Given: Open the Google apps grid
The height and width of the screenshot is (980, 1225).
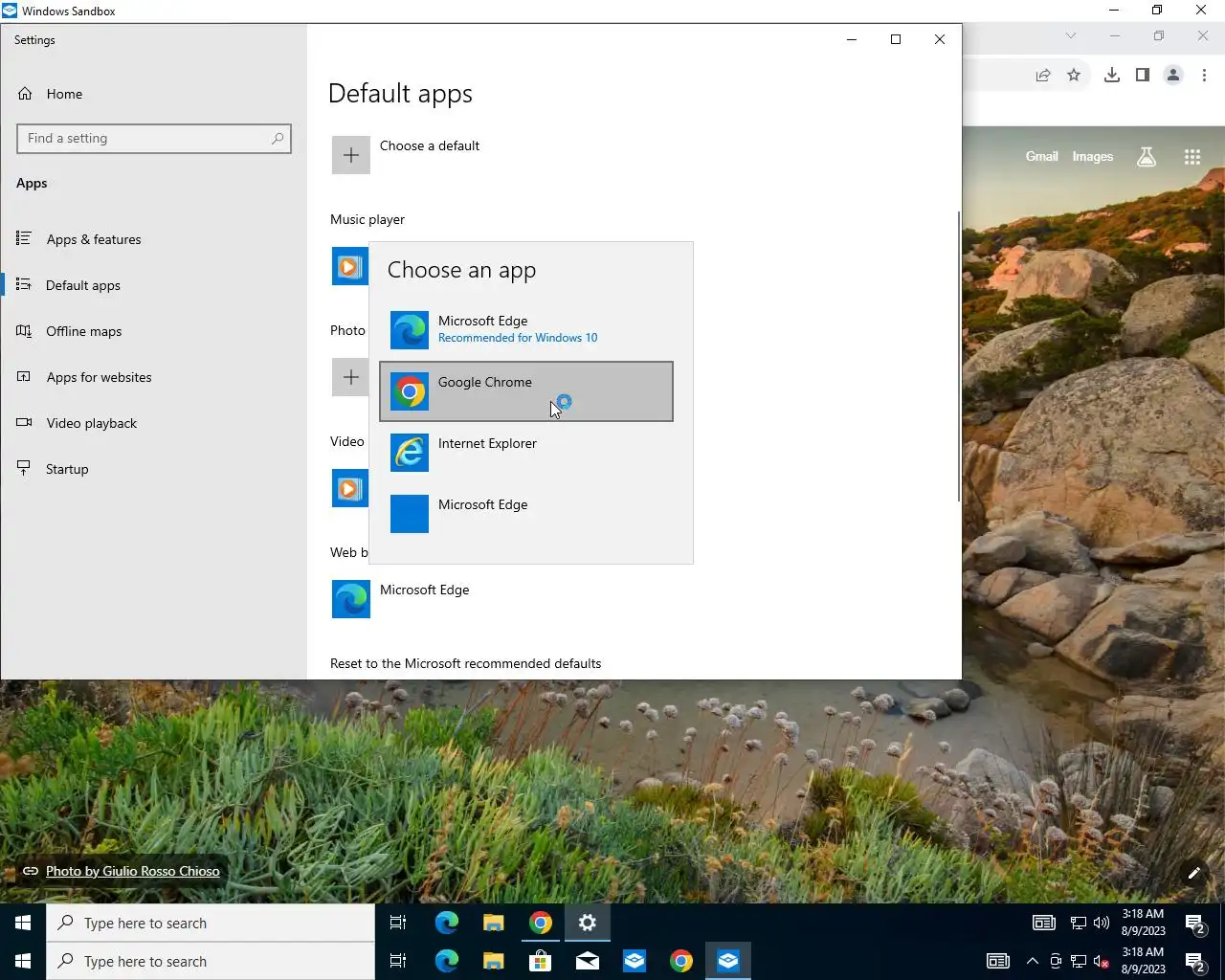Looking at the screenshot, I should pos(1192,157).
